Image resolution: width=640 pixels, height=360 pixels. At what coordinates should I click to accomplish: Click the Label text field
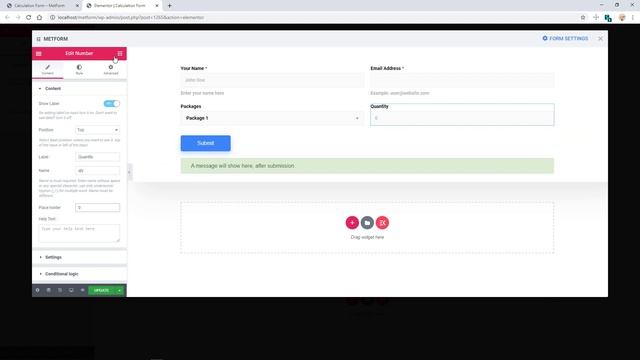point(98,157)
